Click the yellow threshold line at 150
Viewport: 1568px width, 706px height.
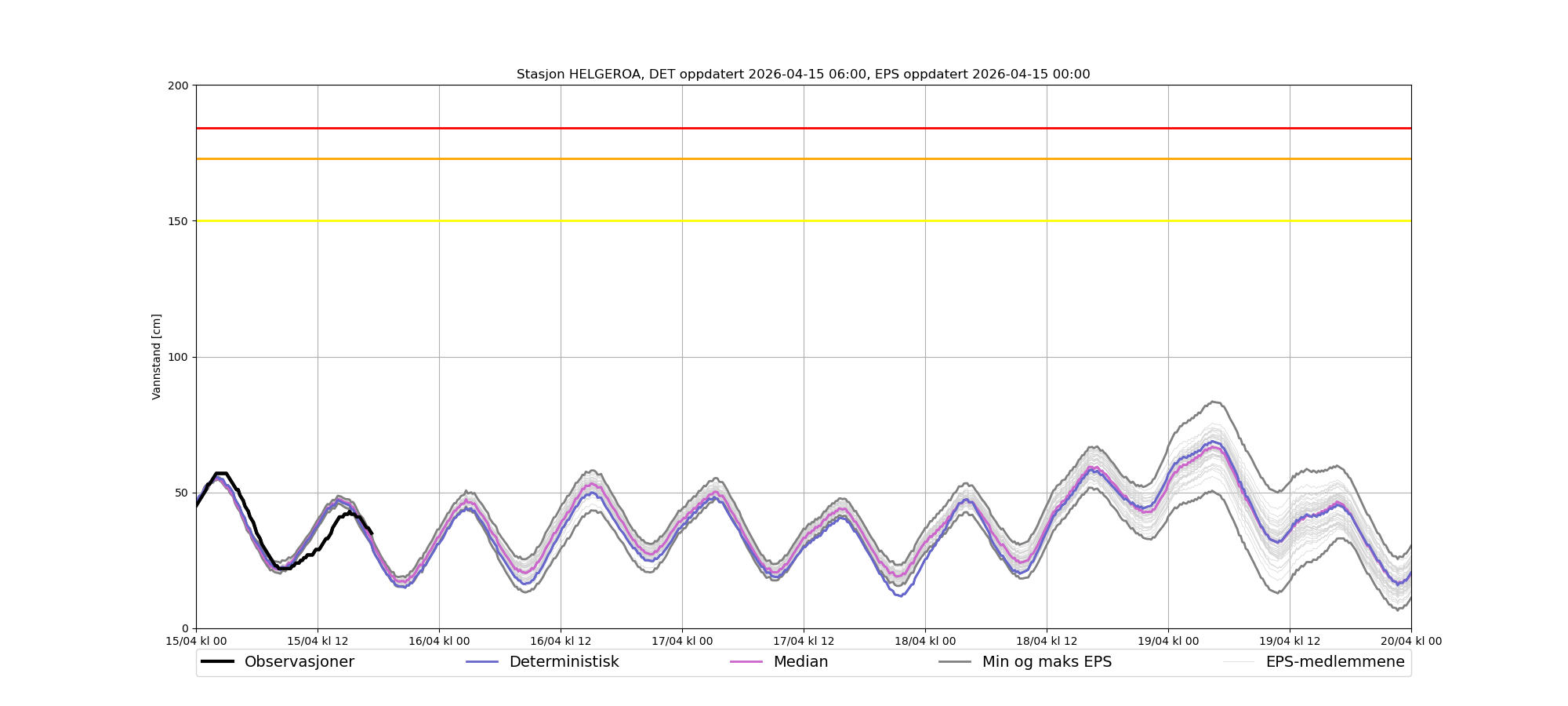[803, 221]
